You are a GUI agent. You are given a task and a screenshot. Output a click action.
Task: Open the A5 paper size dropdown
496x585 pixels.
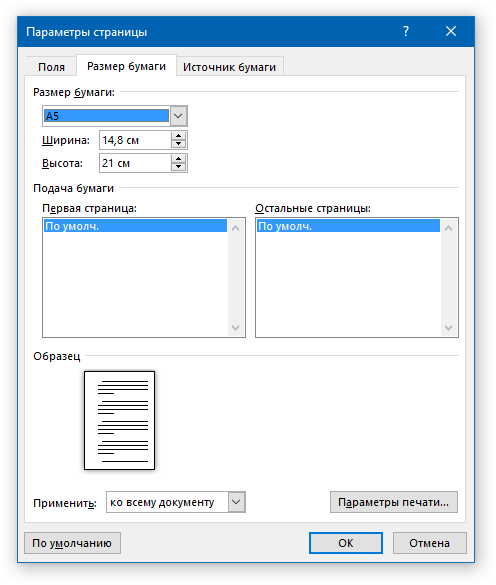pos(178,116)
